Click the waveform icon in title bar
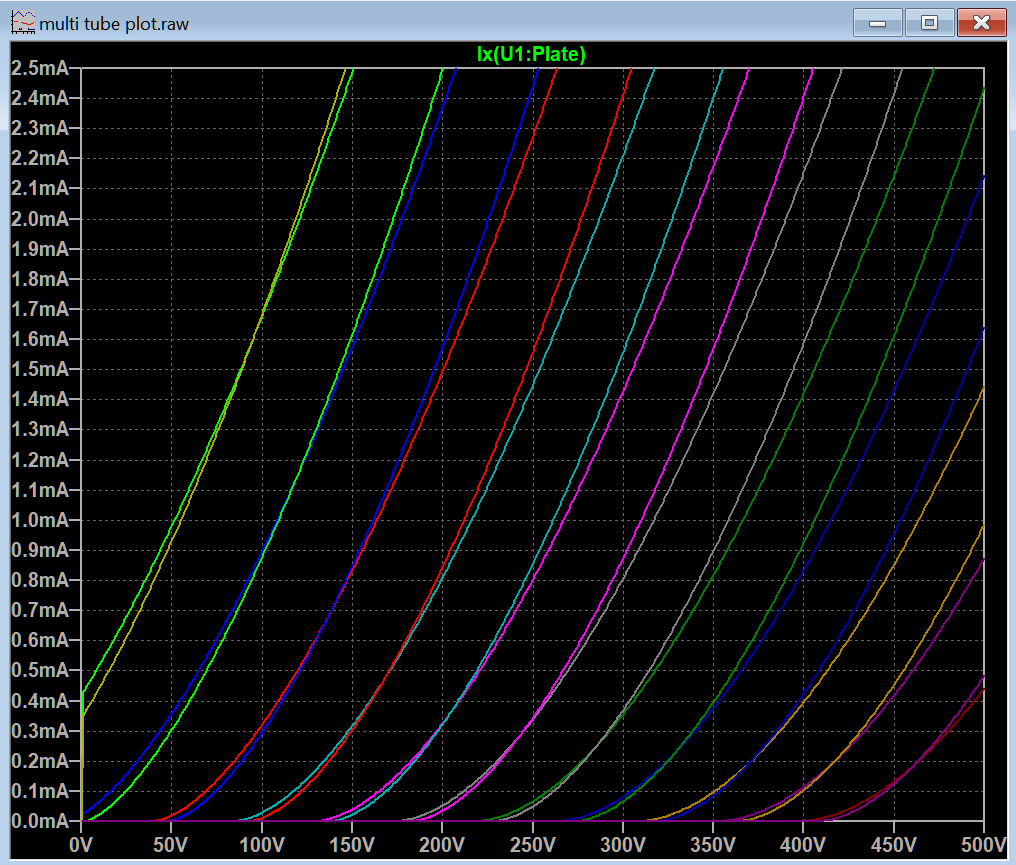1016x865 pixels. (x=23, y=23)
